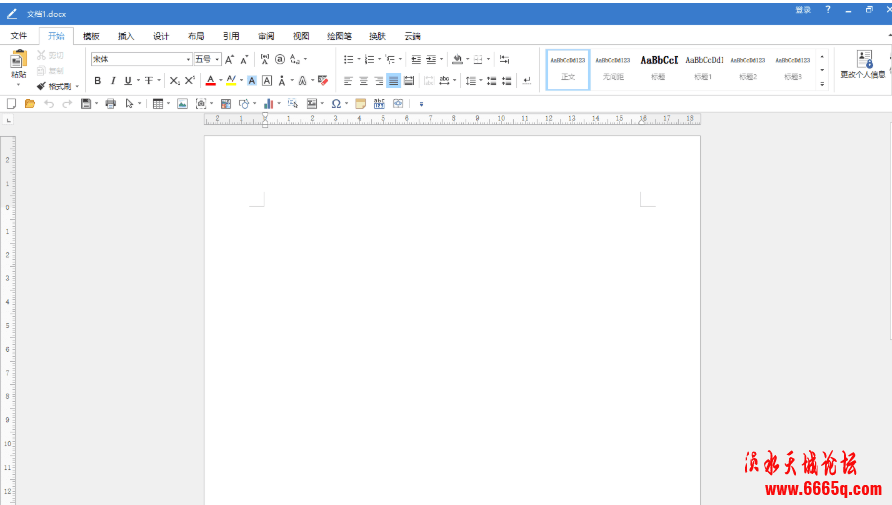Click the help question mark button

click(828, 10)
